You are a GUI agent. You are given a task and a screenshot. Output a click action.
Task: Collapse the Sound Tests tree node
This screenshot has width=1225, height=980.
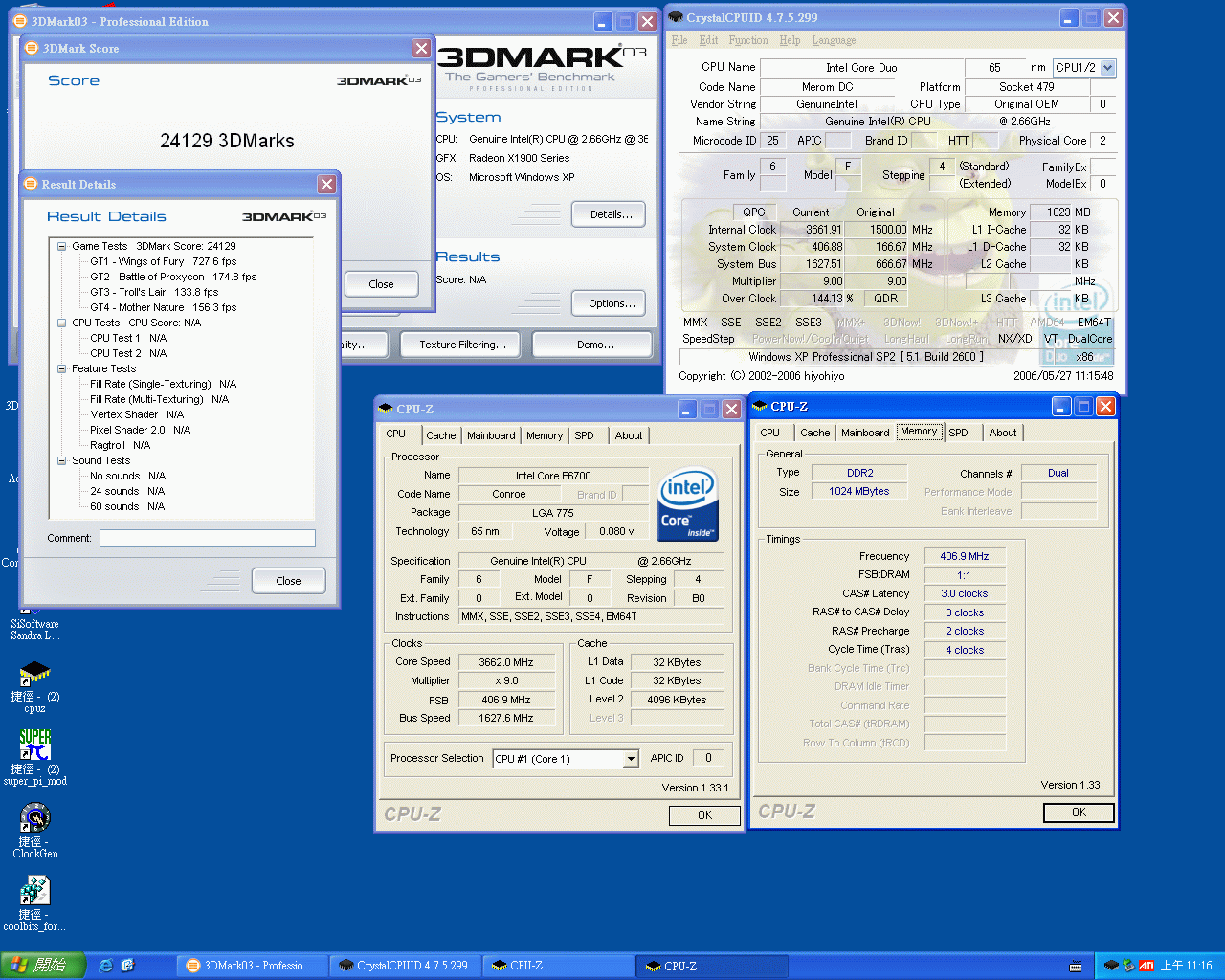click(x=61, y=460)
